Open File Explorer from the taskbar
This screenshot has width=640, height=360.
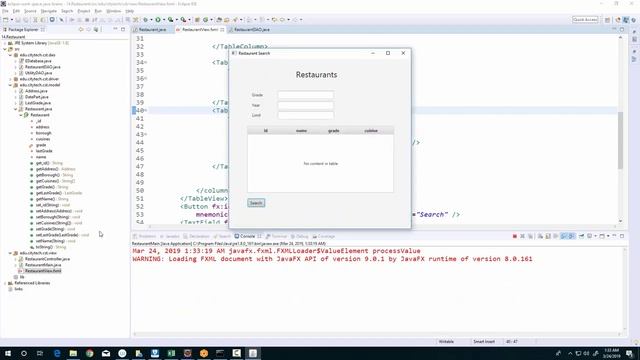tap(73, 353)
